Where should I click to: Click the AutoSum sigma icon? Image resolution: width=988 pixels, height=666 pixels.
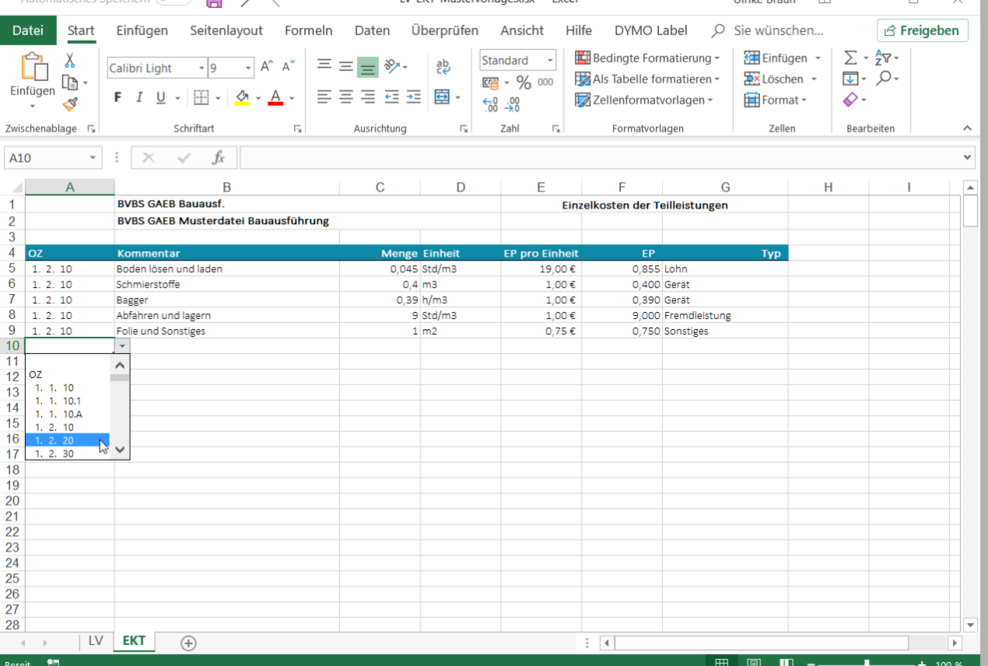[x=850, y=58]
